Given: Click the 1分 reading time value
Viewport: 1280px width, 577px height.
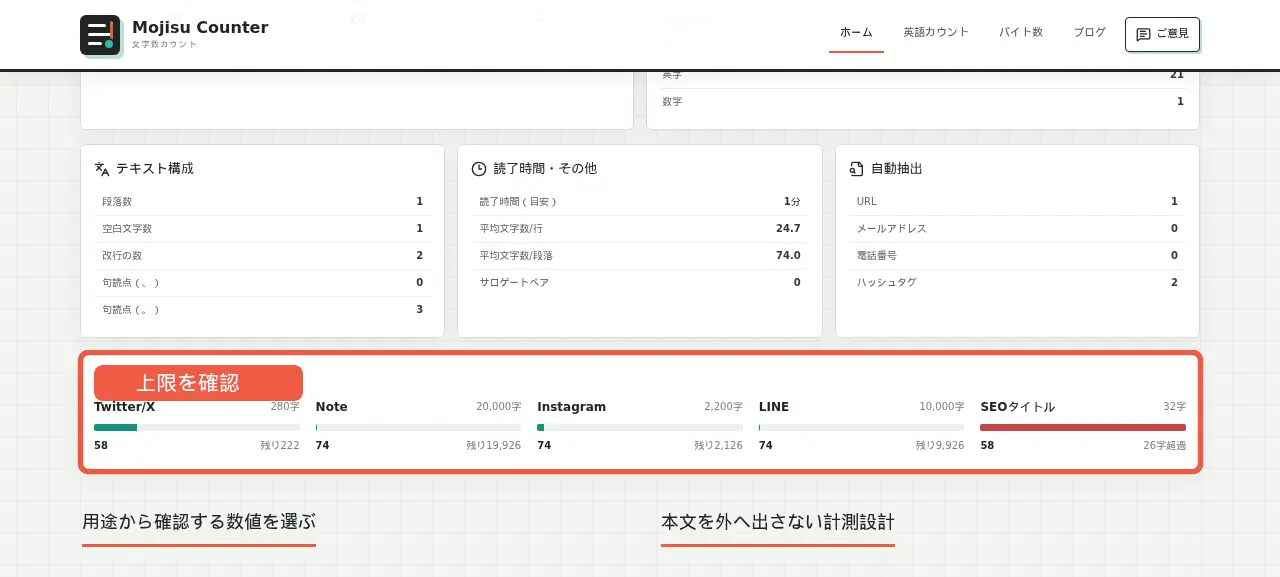Looking at the screenshot, I should (x=792, y=202).
